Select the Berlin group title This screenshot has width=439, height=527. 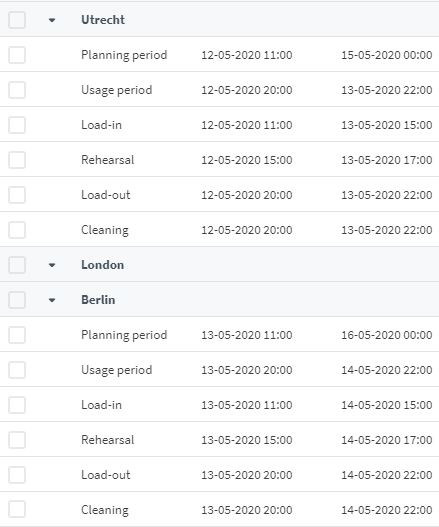pos(98,300)
